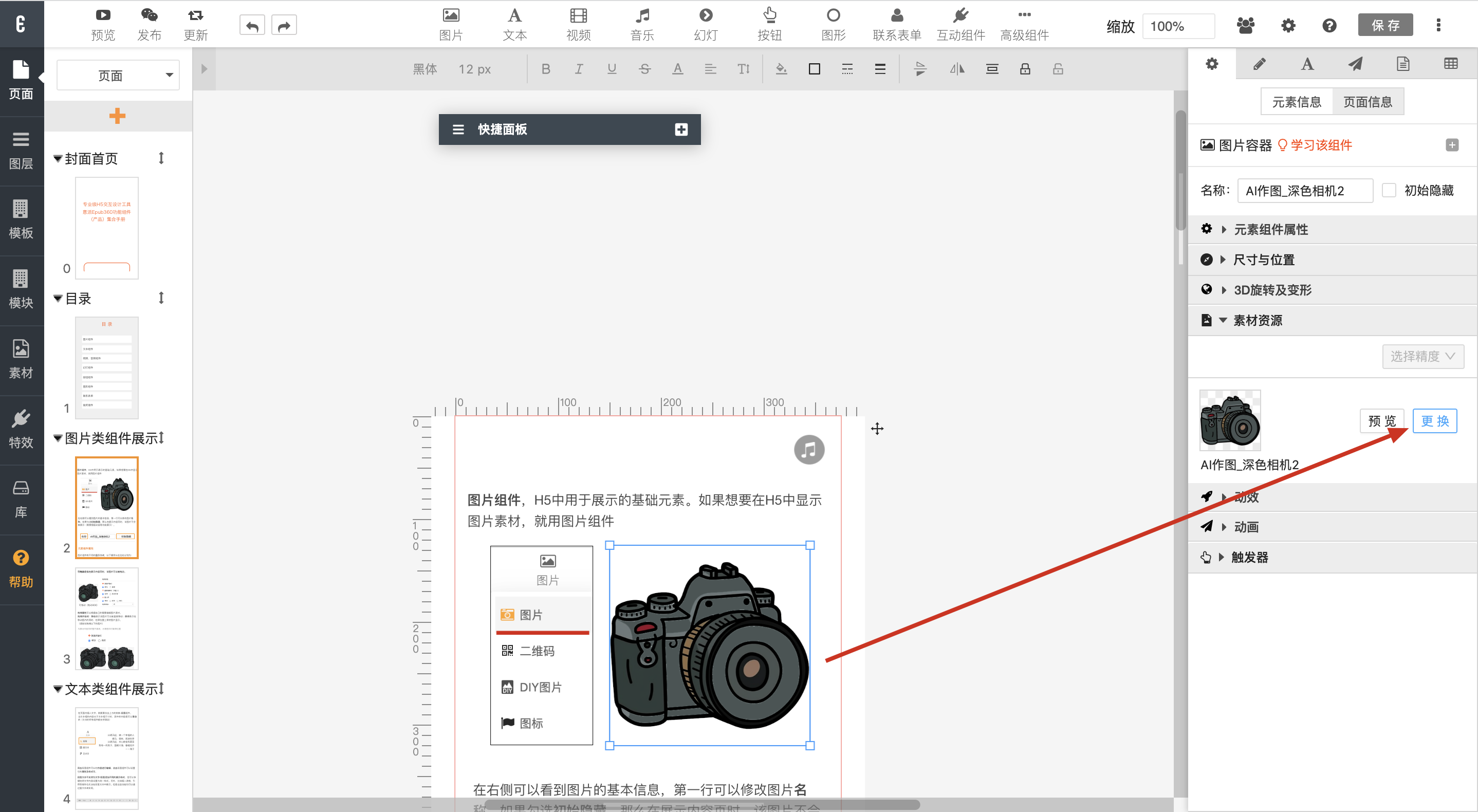The image size is (1478, 812).
Task: Click the 学习该组件 link
Action: tap(1321, 145)
